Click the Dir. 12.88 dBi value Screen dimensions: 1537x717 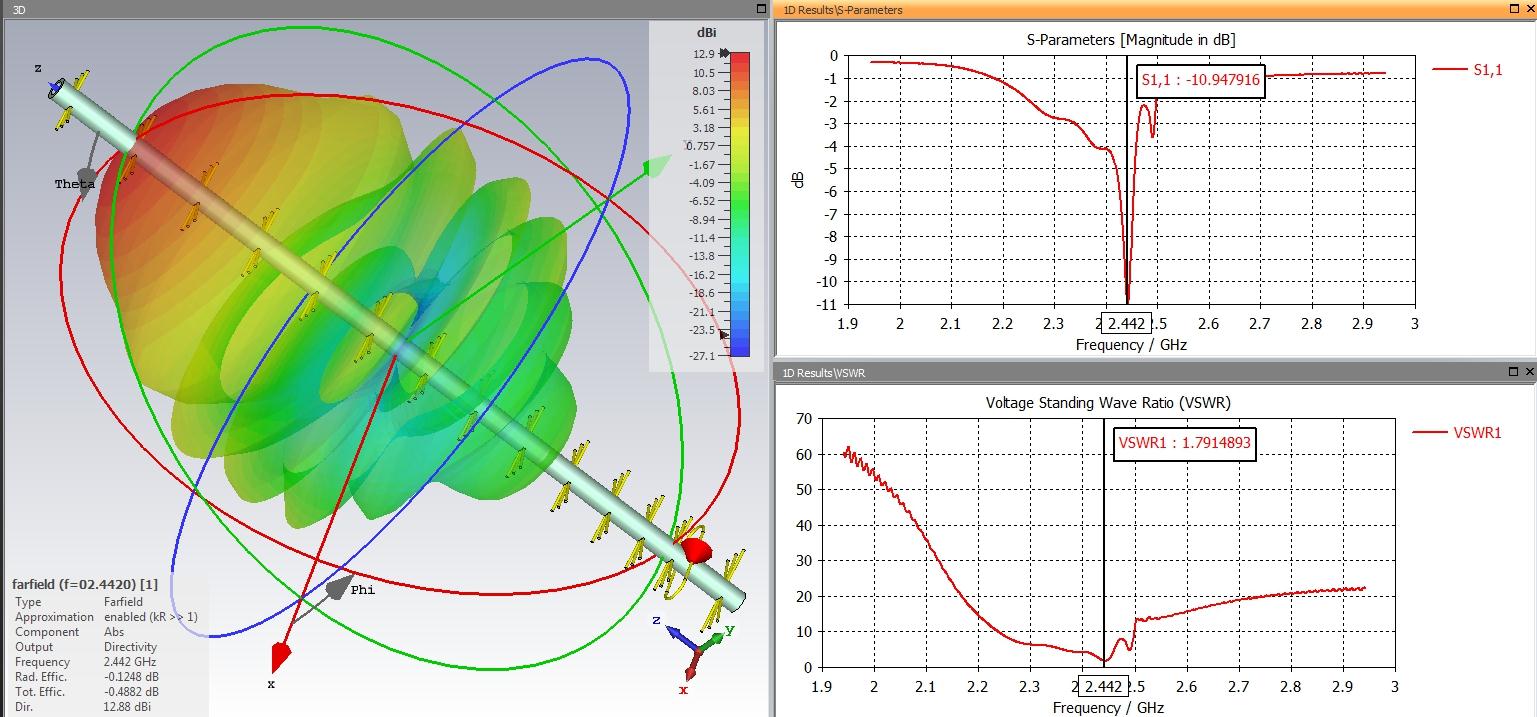tap(128, 707)
